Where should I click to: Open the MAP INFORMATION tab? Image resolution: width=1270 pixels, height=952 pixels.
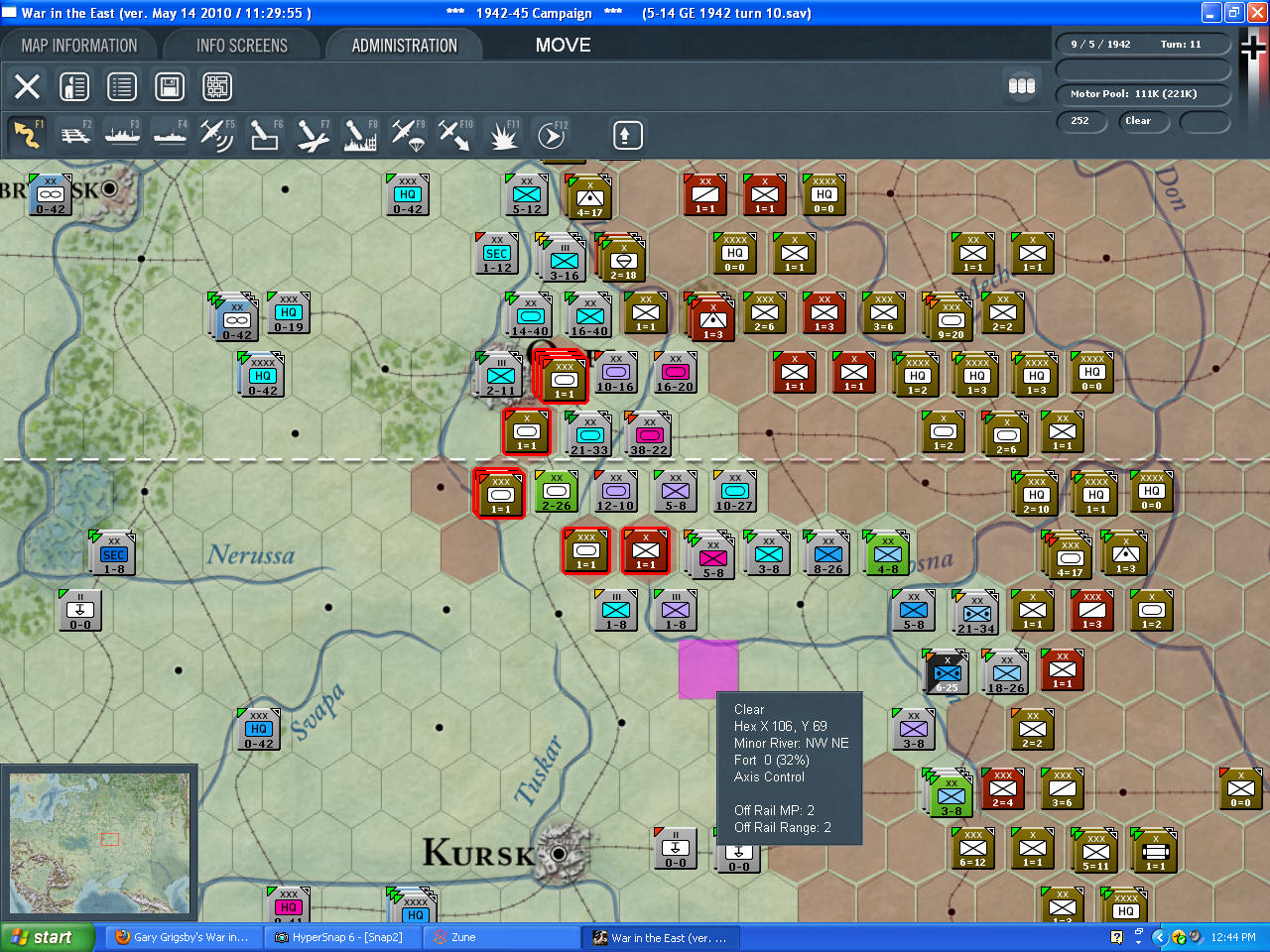pyautogui.click(x=79, y=46)
